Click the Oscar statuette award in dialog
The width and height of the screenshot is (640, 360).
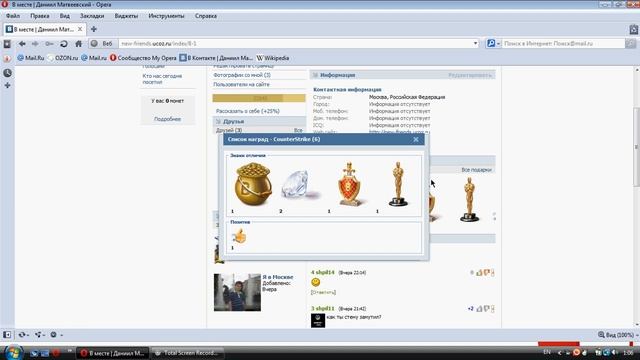pos(398,184)
